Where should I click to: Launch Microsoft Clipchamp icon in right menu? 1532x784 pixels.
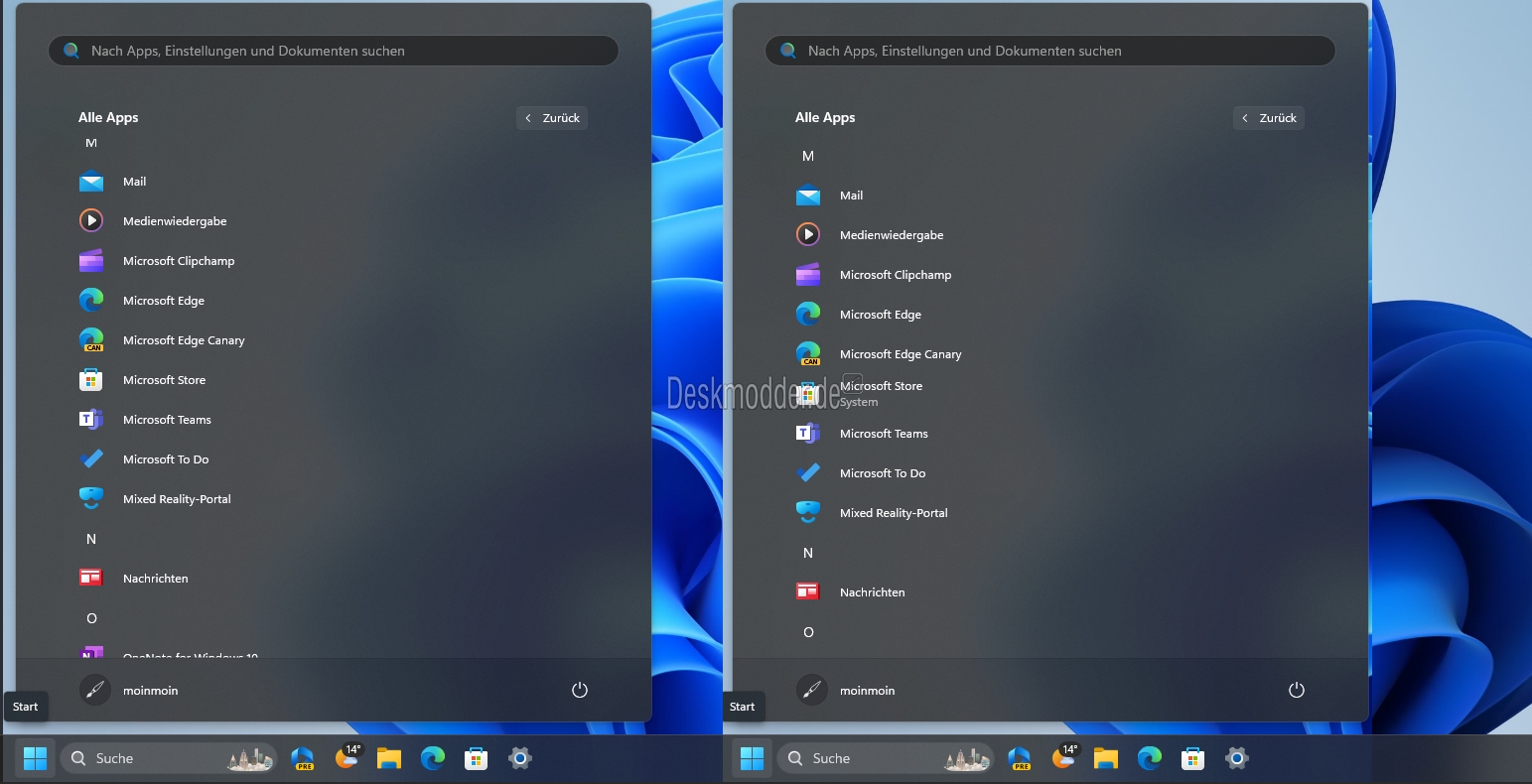tap(808, 275)
